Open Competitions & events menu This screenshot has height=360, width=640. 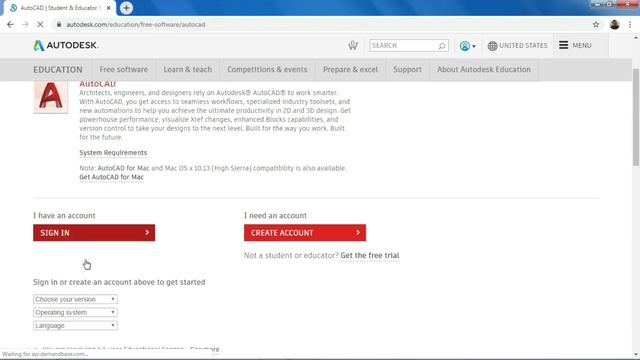pyautogui.click(x=267, y=69)
